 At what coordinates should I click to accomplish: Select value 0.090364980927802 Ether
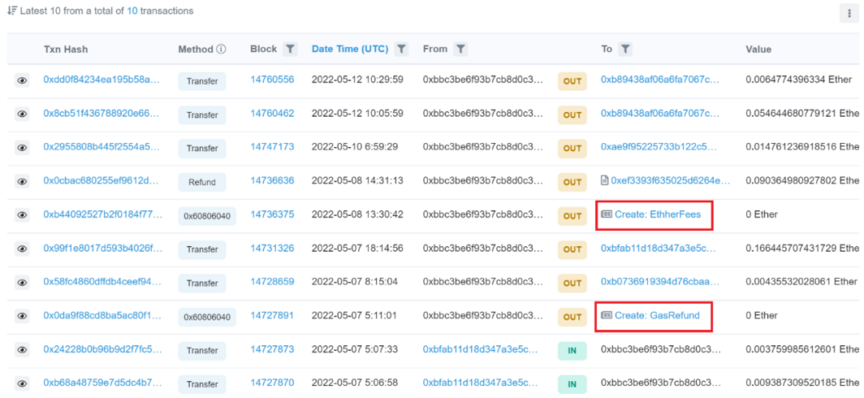[x=802, y=181]
